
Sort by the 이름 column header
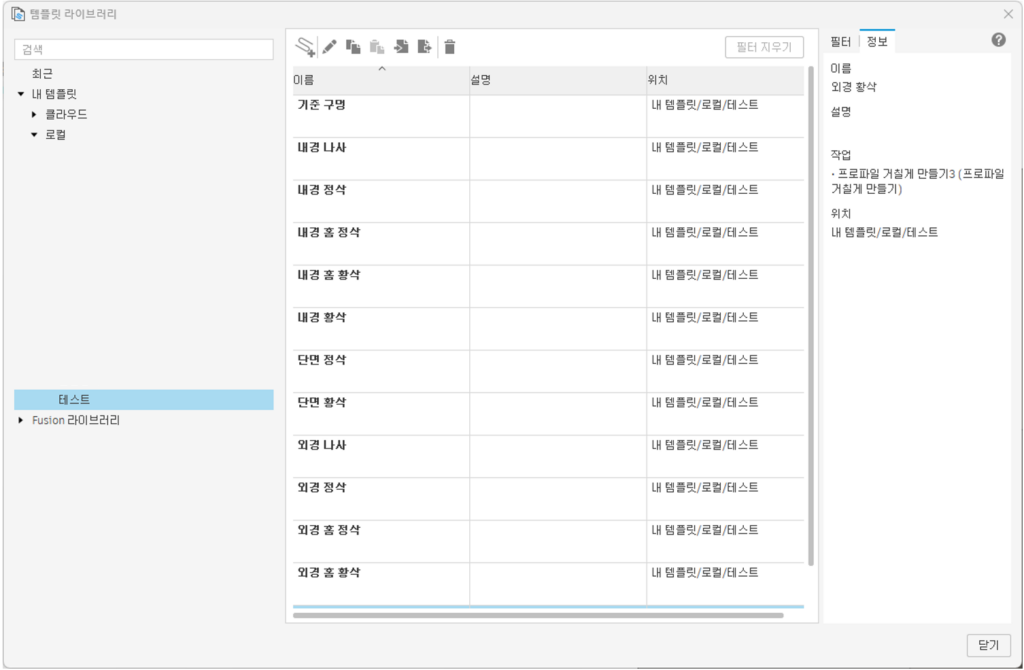(381, 80)
